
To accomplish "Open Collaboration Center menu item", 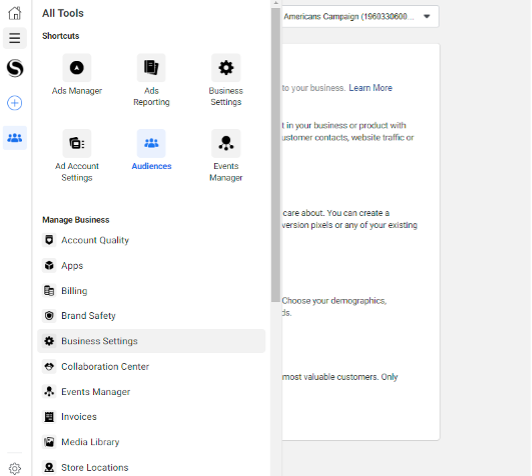I will click(151, 366).
